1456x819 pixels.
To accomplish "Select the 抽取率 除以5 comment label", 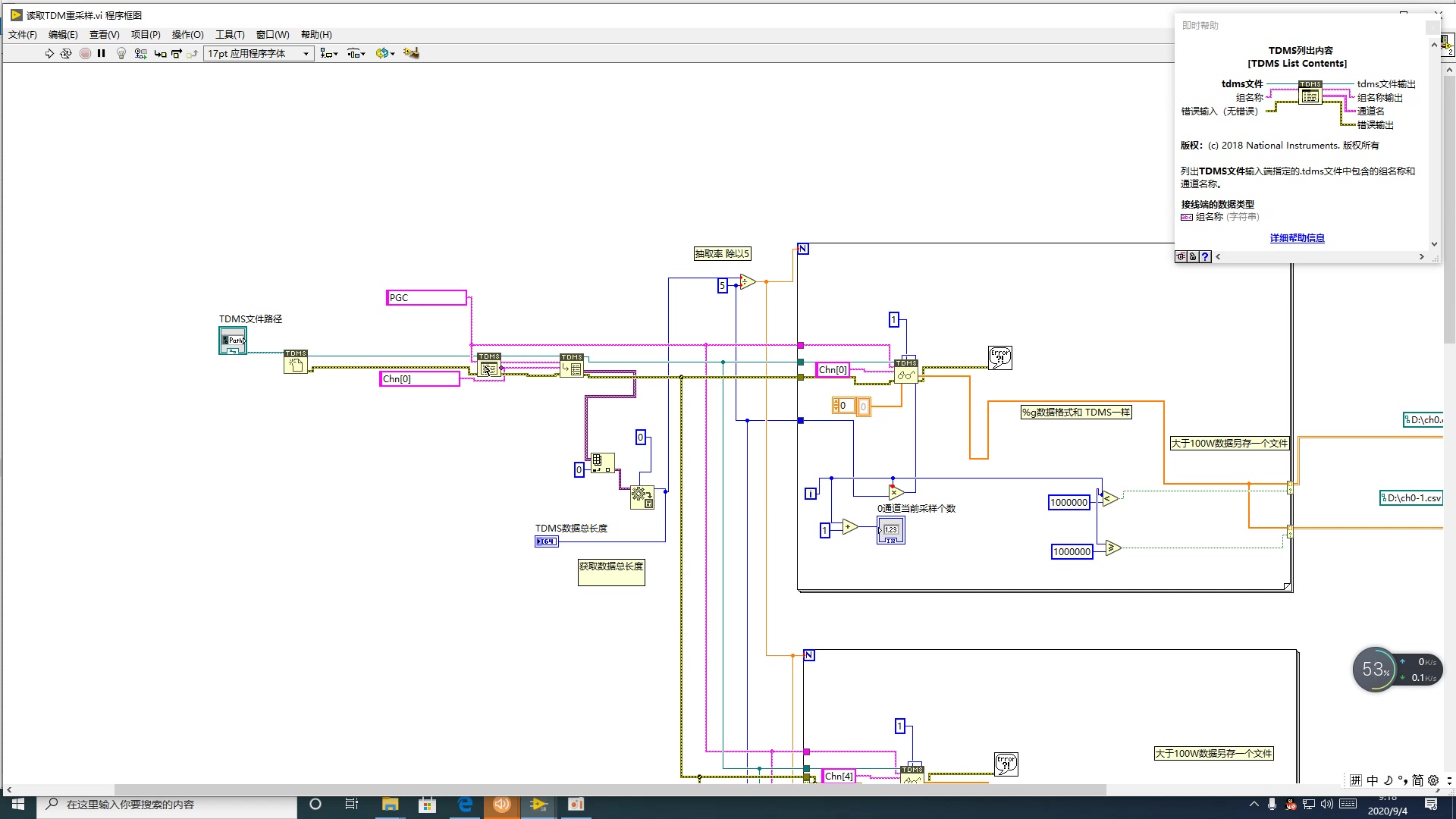I will tap(723, 253).
